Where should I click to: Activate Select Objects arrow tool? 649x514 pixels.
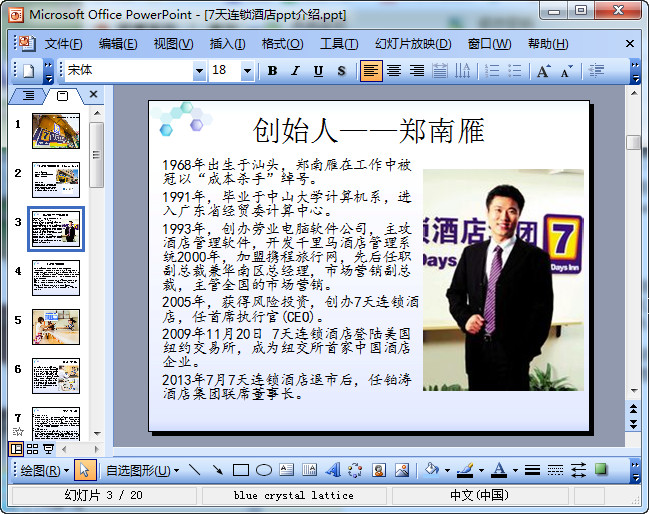(85, 470)
